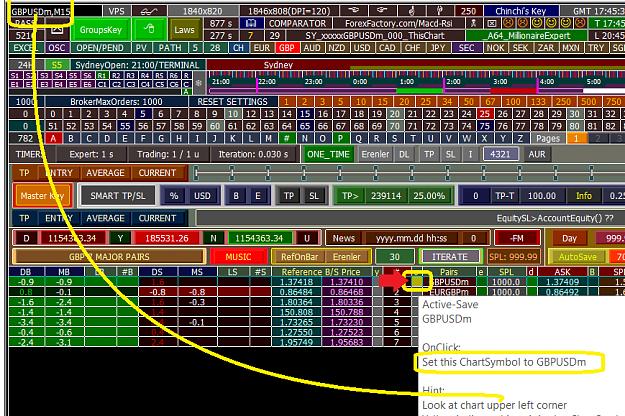Open the OPEN/PEND tab

(100, 48)
